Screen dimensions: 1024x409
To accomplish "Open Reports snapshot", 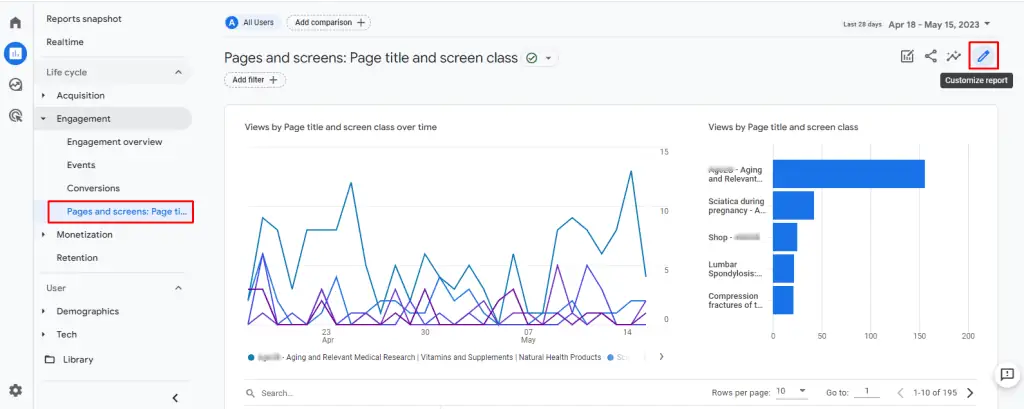I will pos(84,19).
